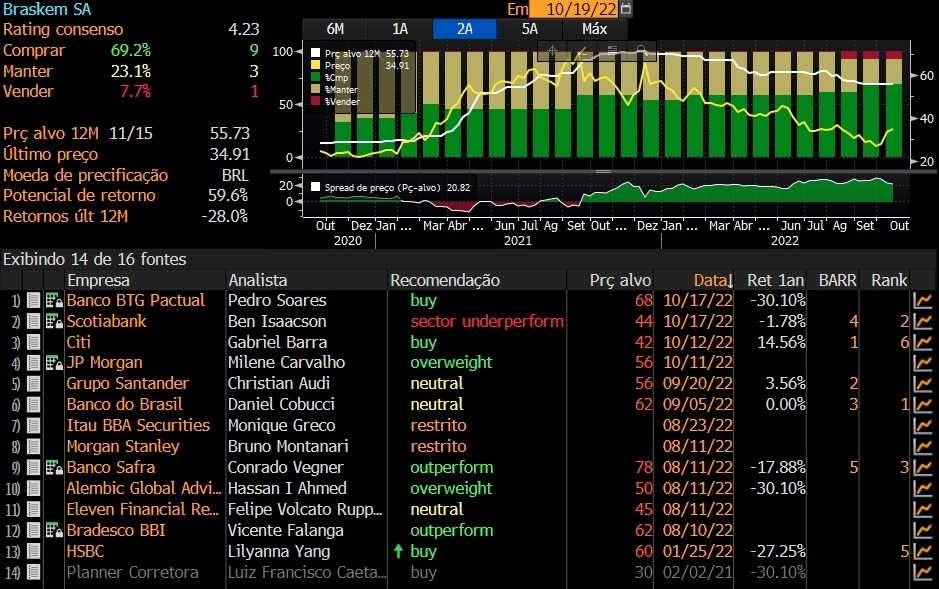Image resolution: width=939 pixels, height=589 pixels.
Task: Sort the table by the Empresa column
Action: tap(98, 280)
